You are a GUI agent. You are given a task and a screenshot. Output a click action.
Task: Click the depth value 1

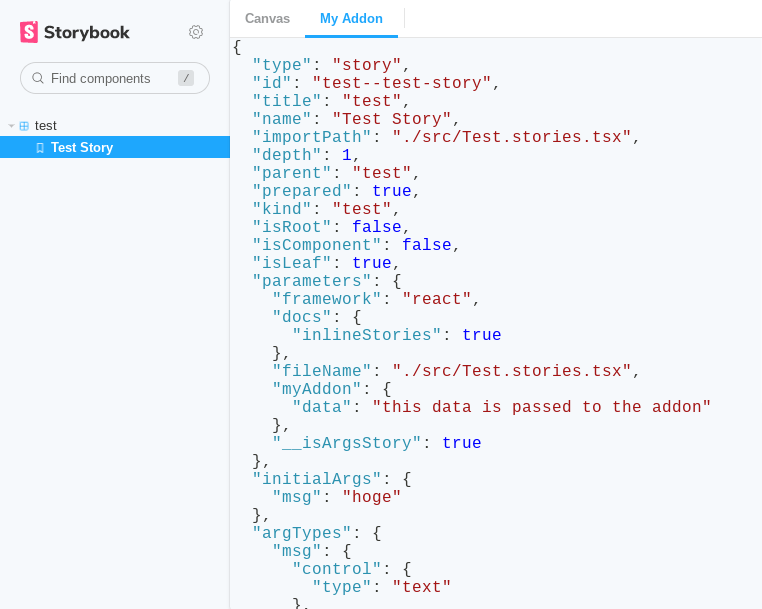tap(346, 155)
